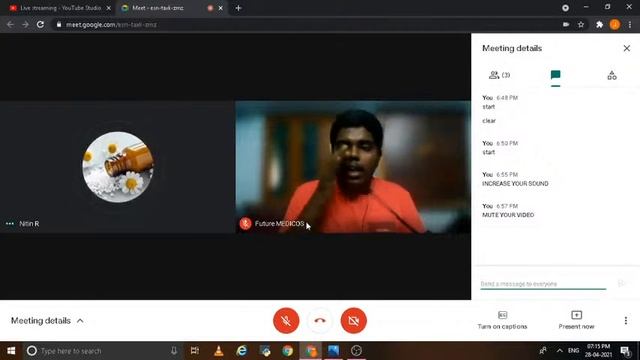The width and height of the screenshot is (640, 360).
Task: Show hidden system tray icons with the caret
Action: point(560,351)
